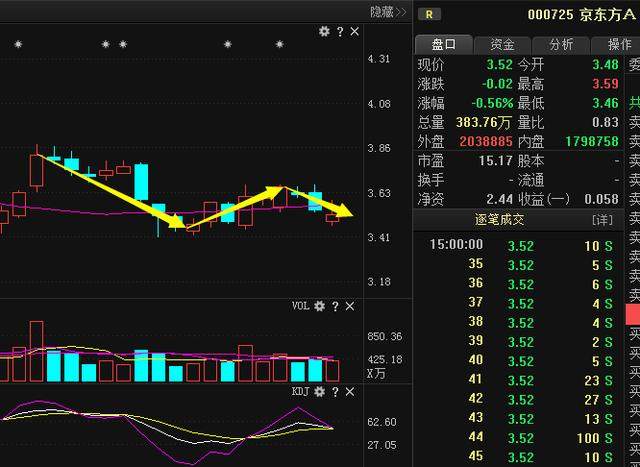Screen dimensions: 640x467
Task: Open VOL indicator help question mark
Action: [335, 306]
